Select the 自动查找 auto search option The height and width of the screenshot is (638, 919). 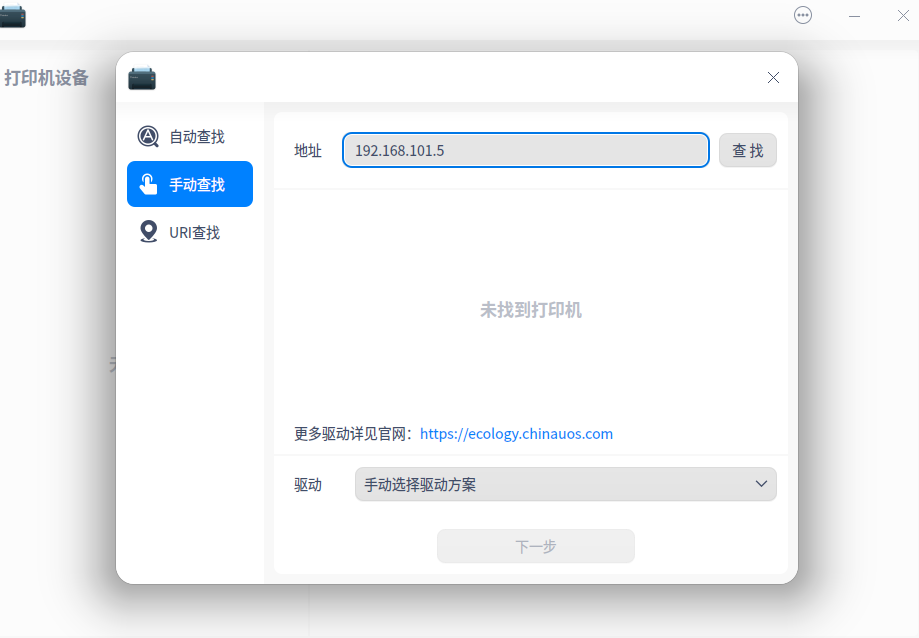(189, 137)
